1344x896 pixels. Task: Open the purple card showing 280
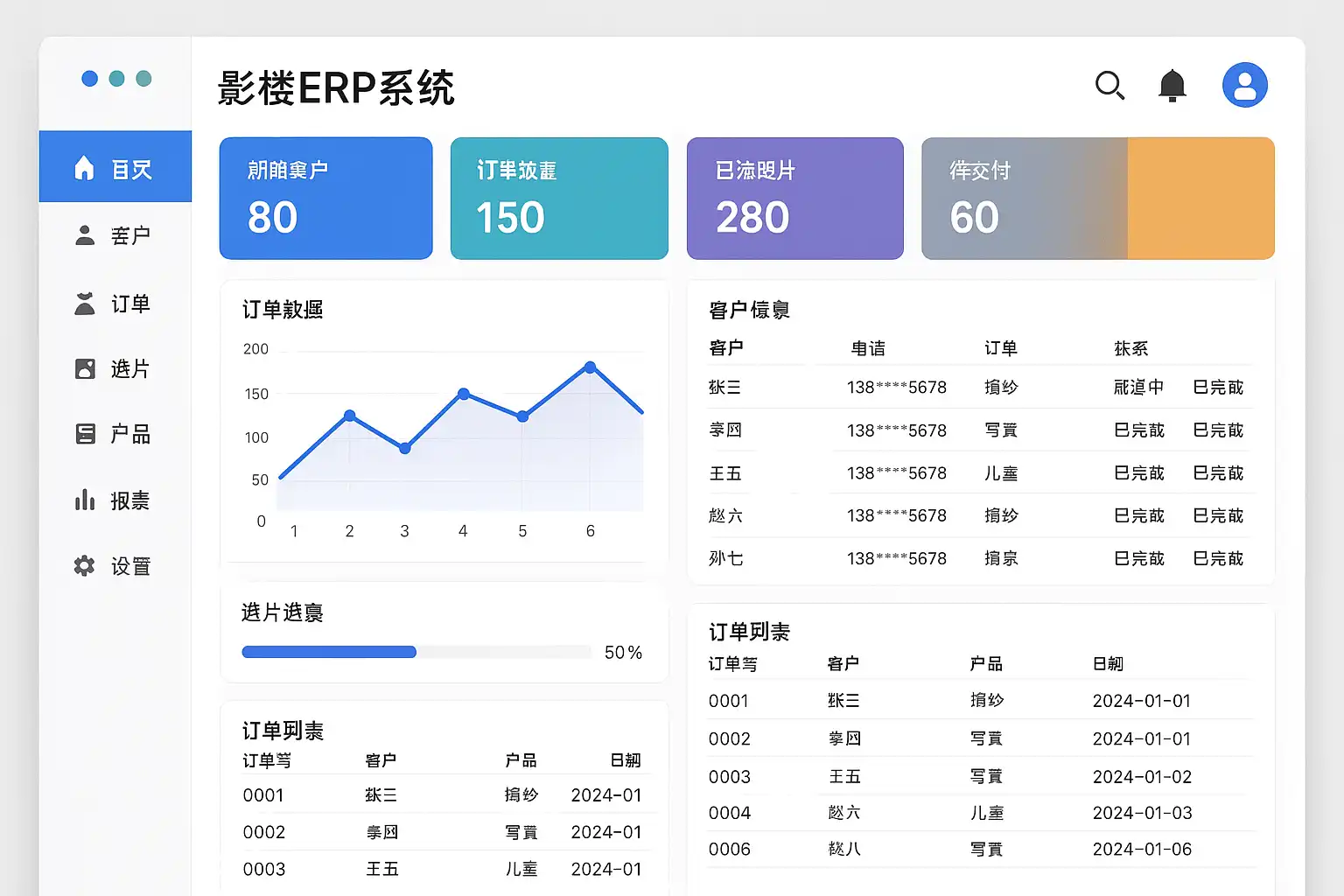[x=794, y=198]
